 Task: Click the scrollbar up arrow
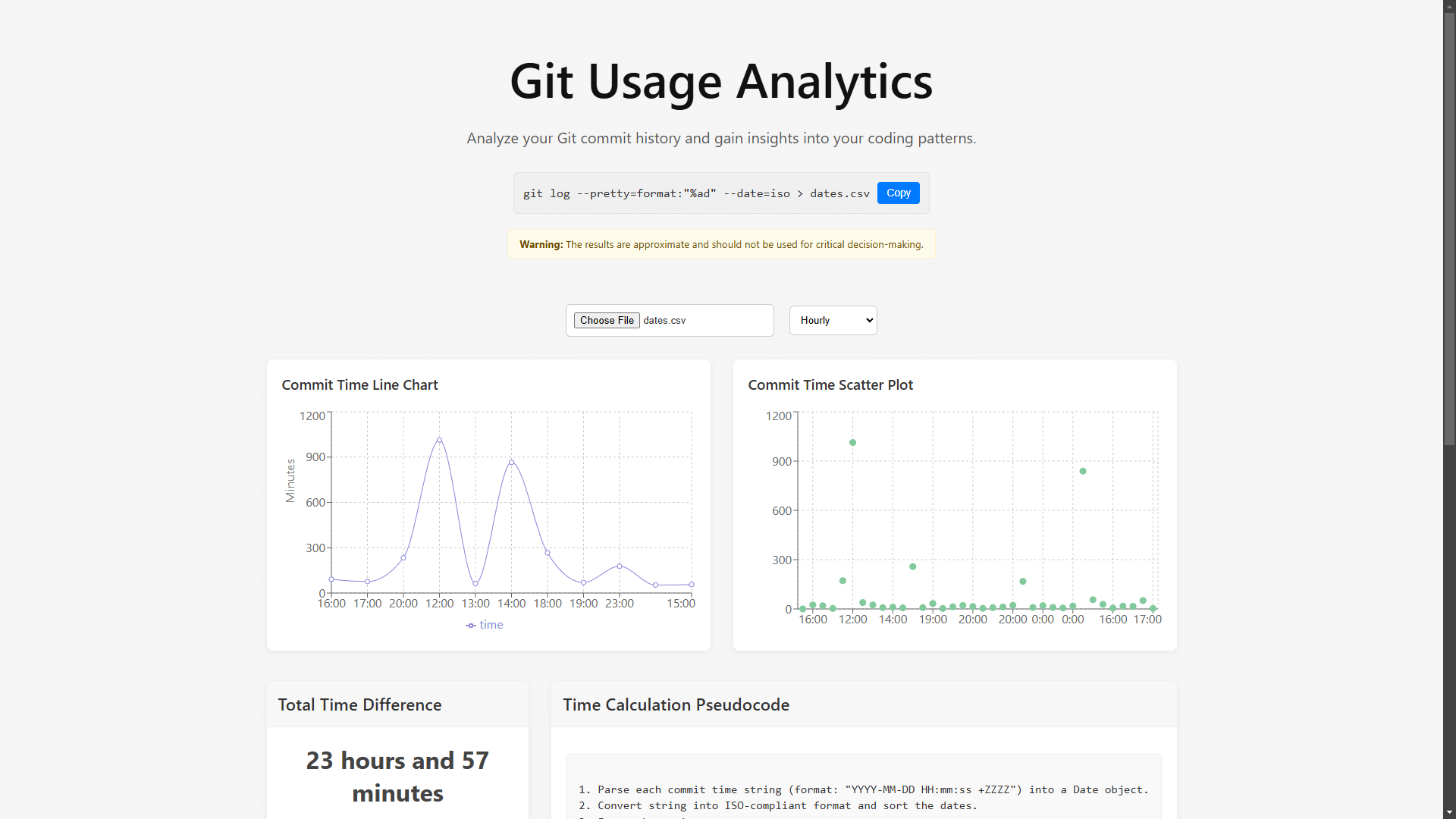click(x=1449, y=6)
